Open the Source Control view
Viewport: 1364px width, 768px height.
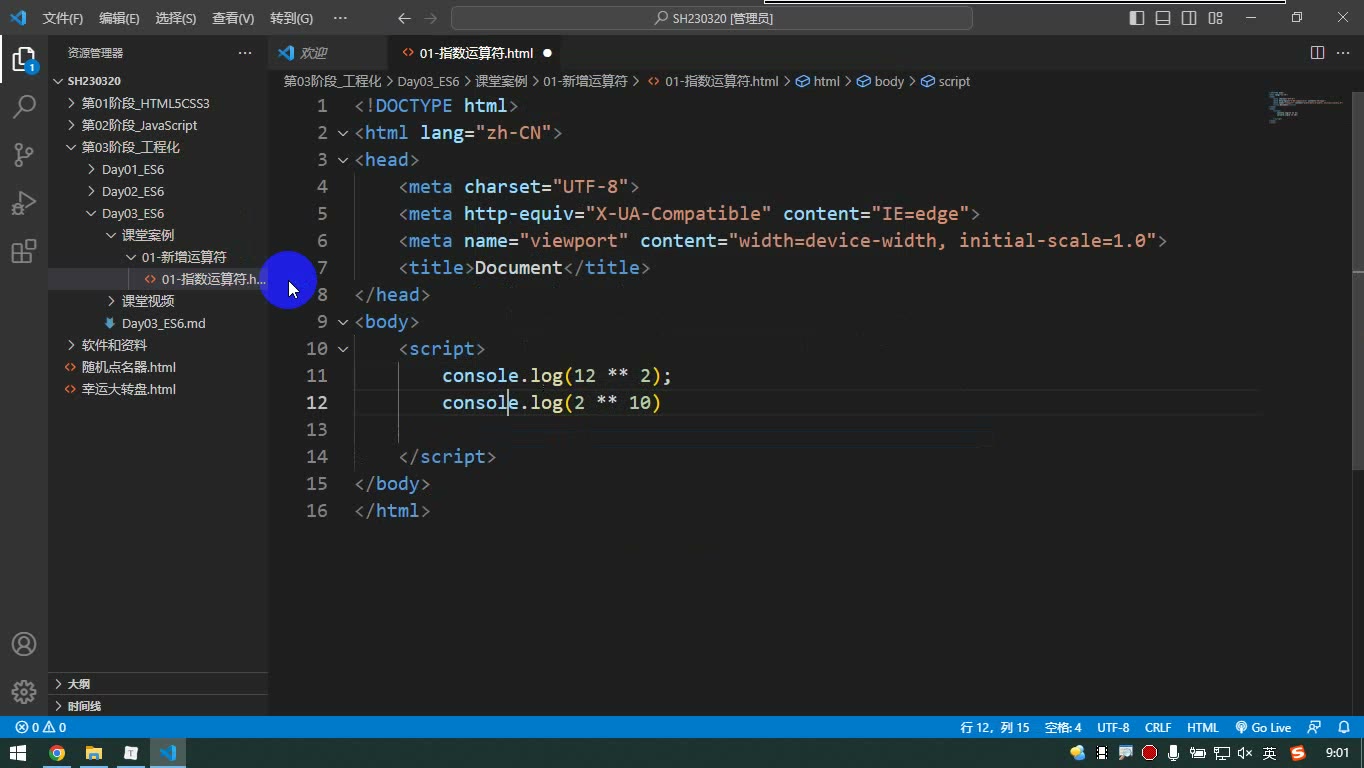[23, 154]
